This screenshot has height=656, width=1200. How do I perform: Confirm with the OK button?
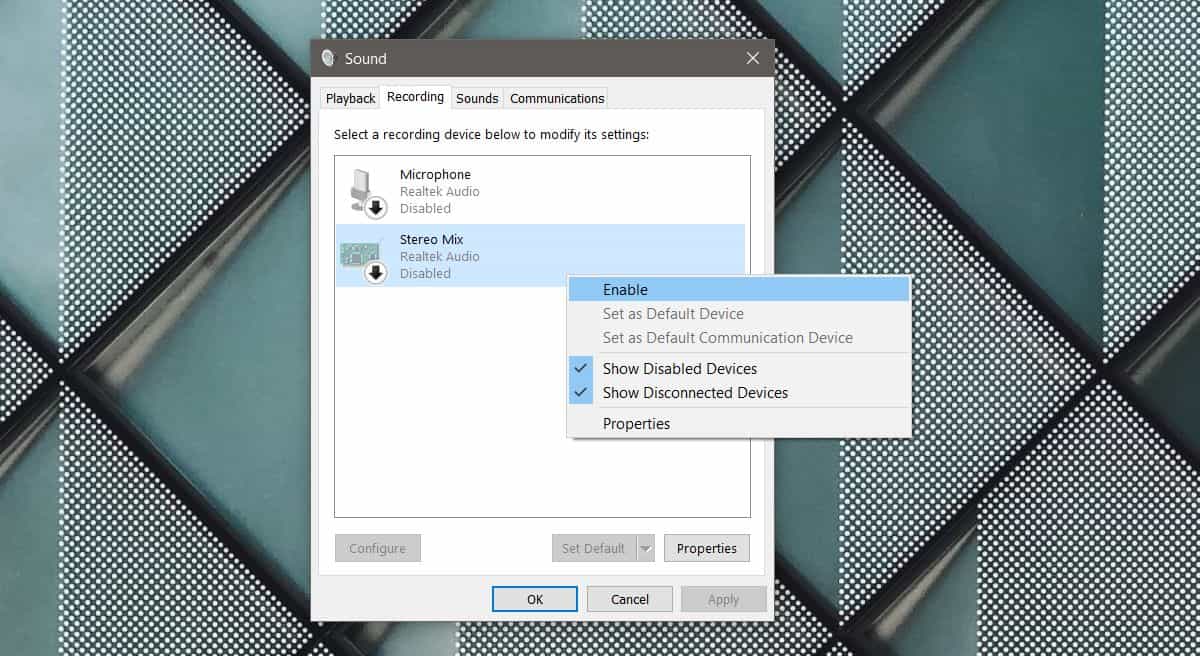535,599
